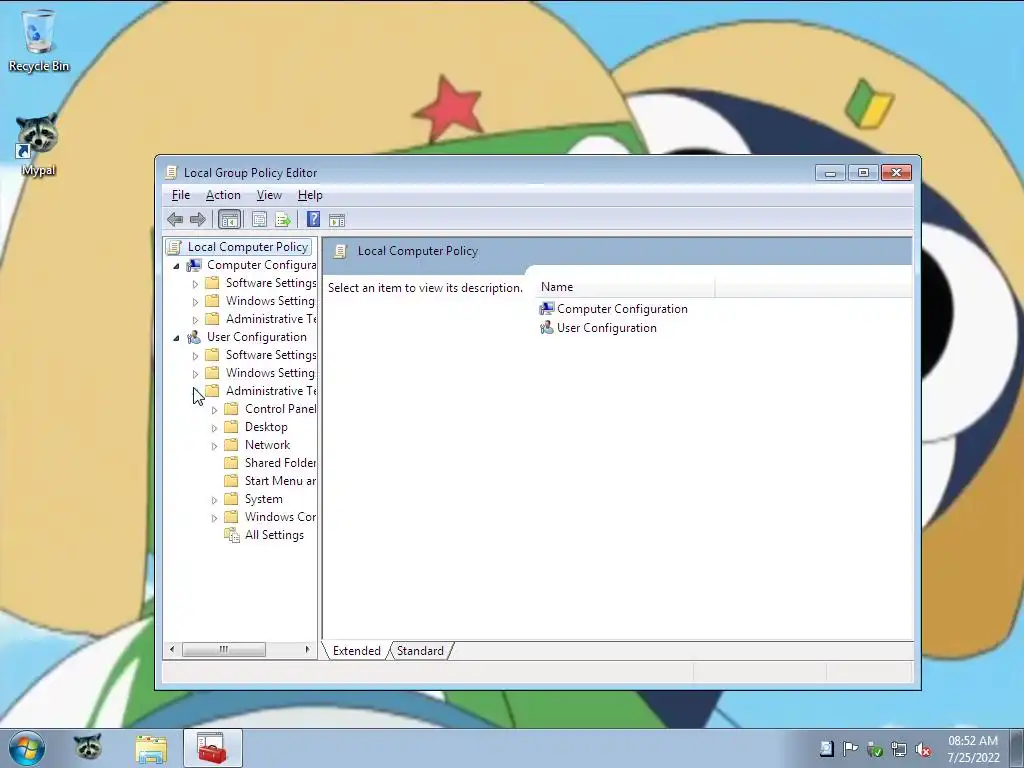Expand Windows Settings under User Configuration
This screenshot has height=768, width=1024.
tap(195, 374)
